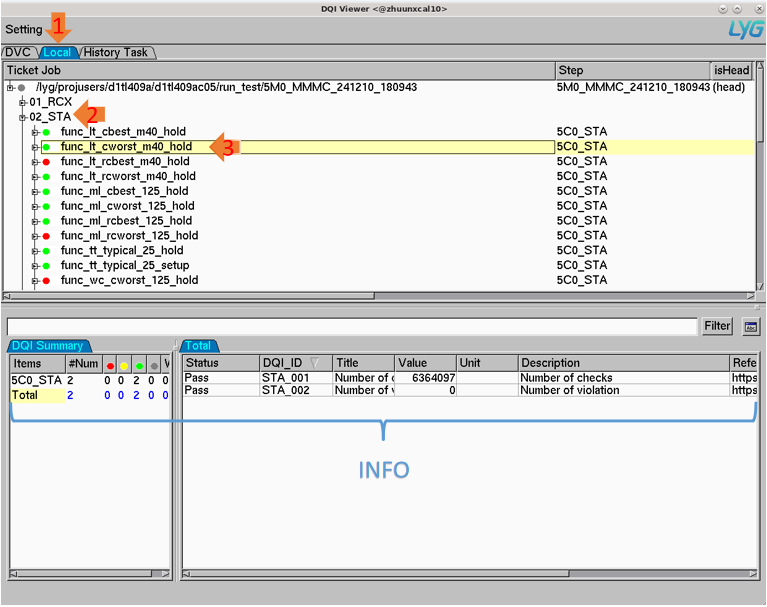The width and height of the screenshot is (767, 607).
Task: Sort by red status column in DQI Summary
Action: point(110,365)
